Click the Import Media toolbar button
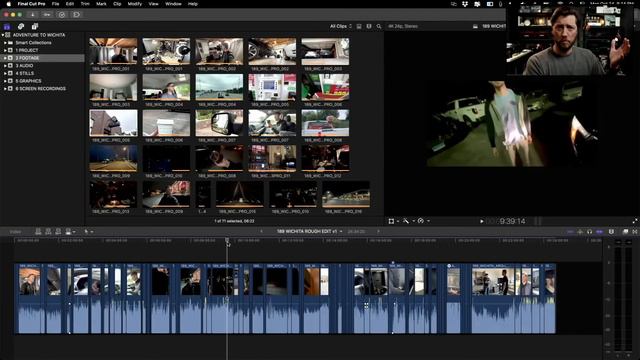Viewport: 640px width, 360px height. (x=32, y=15)
